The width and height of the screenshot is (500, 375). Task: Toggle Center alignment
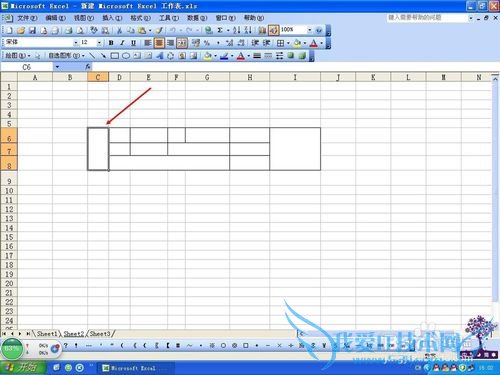click(x=159, y=43)
